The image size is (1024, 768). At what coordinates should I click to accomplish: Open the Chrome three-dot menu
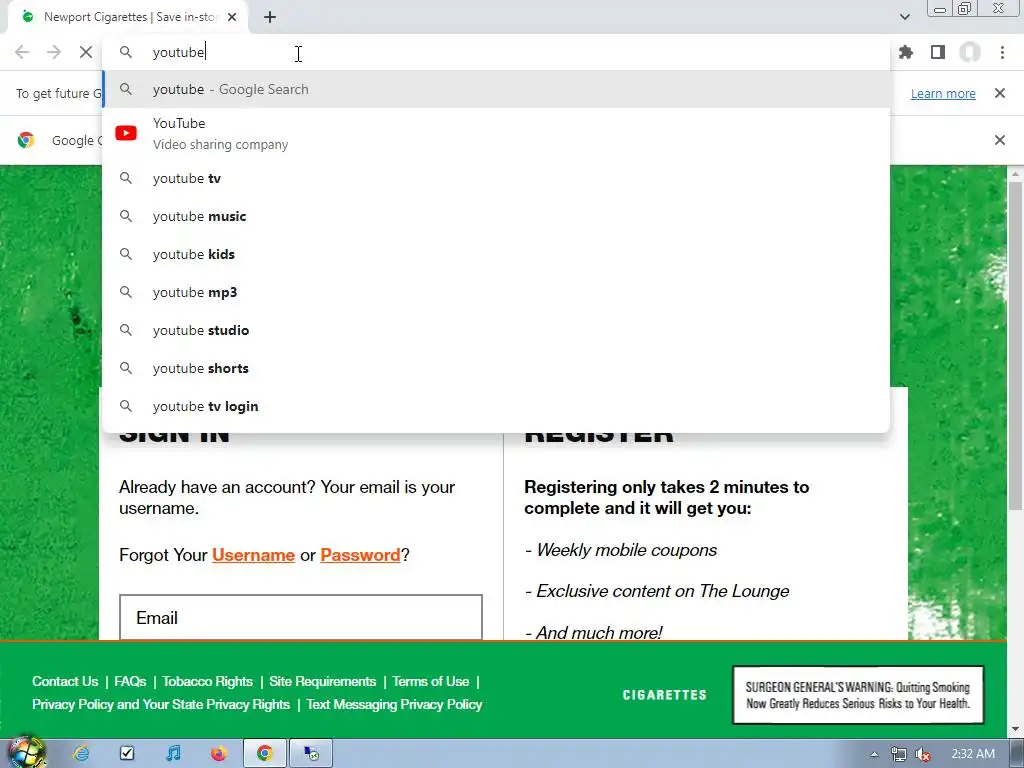coord(1002,52)
